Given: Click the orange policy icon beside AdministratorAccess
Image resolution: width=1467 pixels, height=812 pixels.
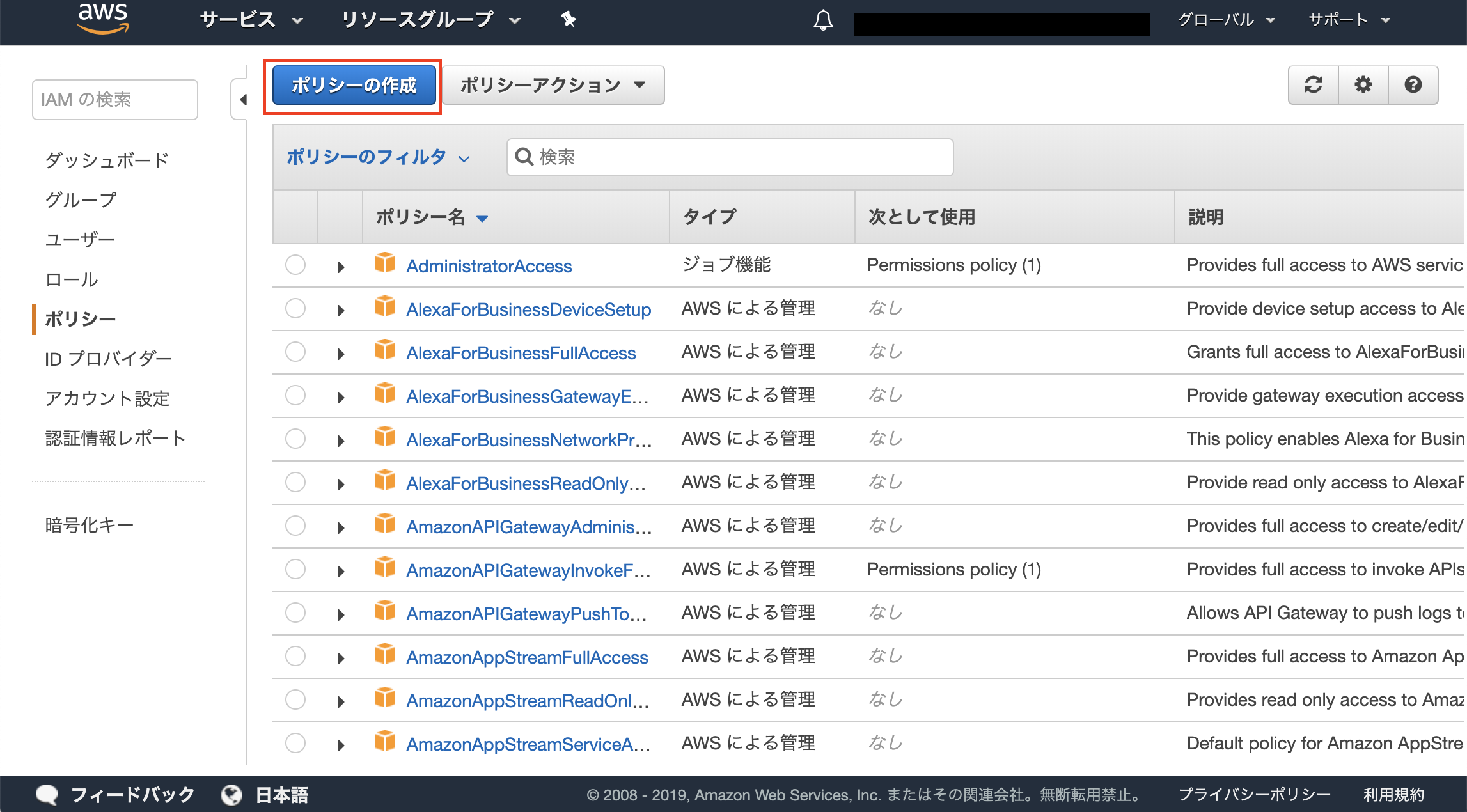Looking at the screenshot, I should coord(385,263).
